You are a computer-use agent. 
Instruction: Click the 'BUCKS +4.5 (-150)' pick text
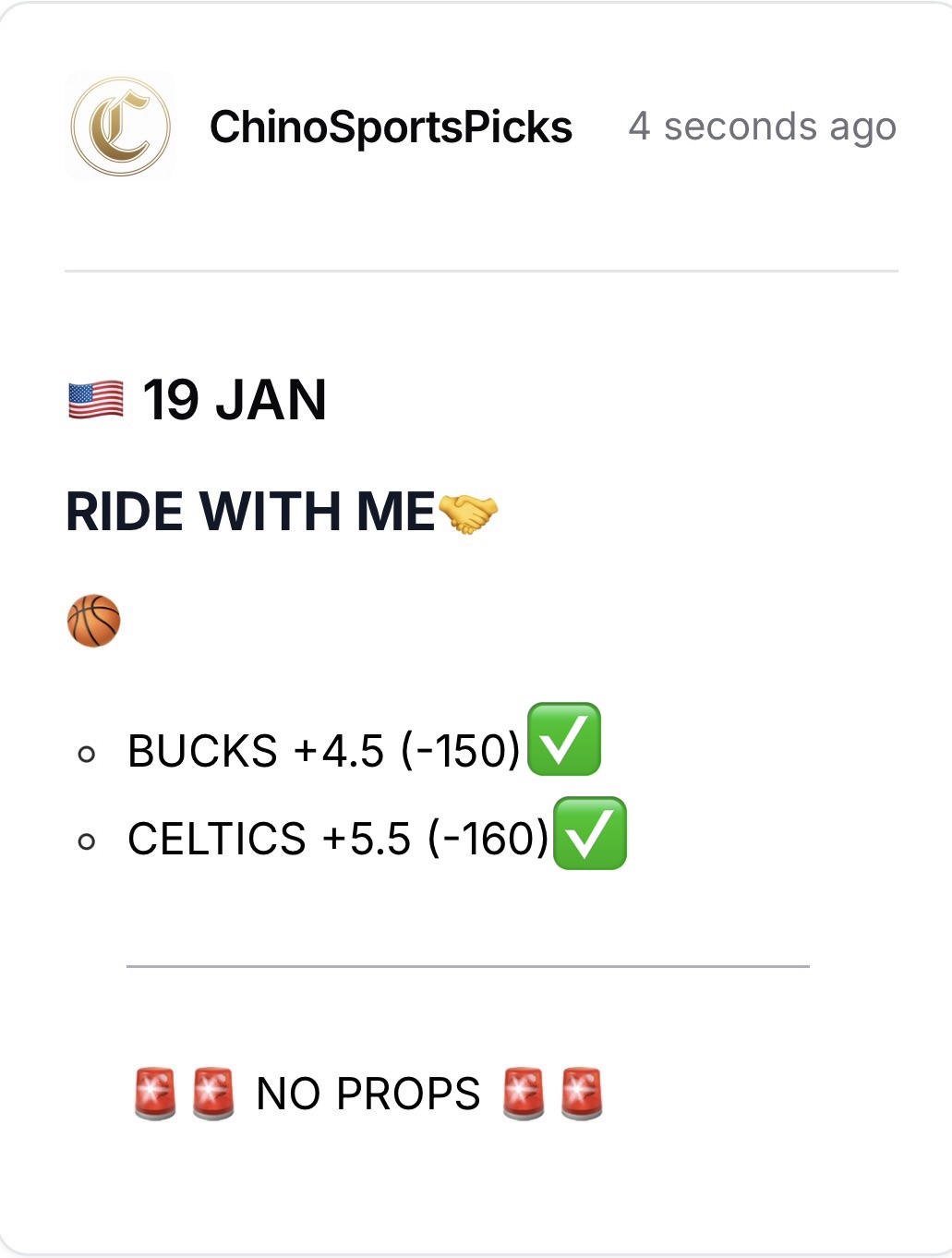click(323, 751)
